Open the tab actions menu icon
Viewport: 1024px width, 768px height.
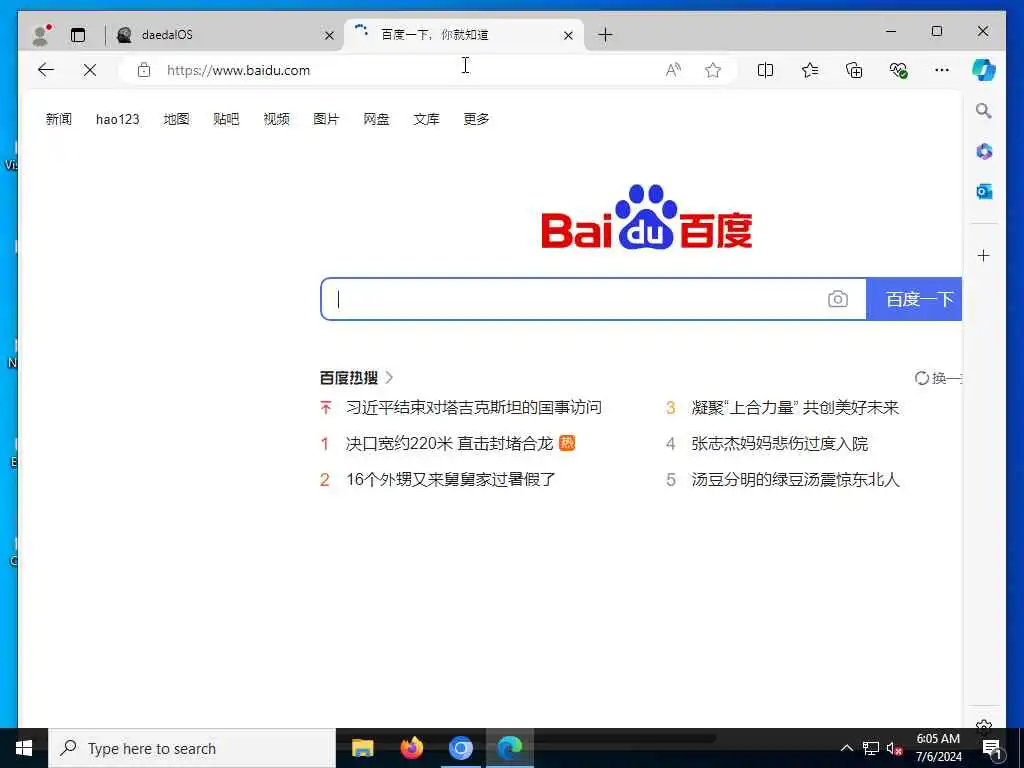(x=78, y=35)
